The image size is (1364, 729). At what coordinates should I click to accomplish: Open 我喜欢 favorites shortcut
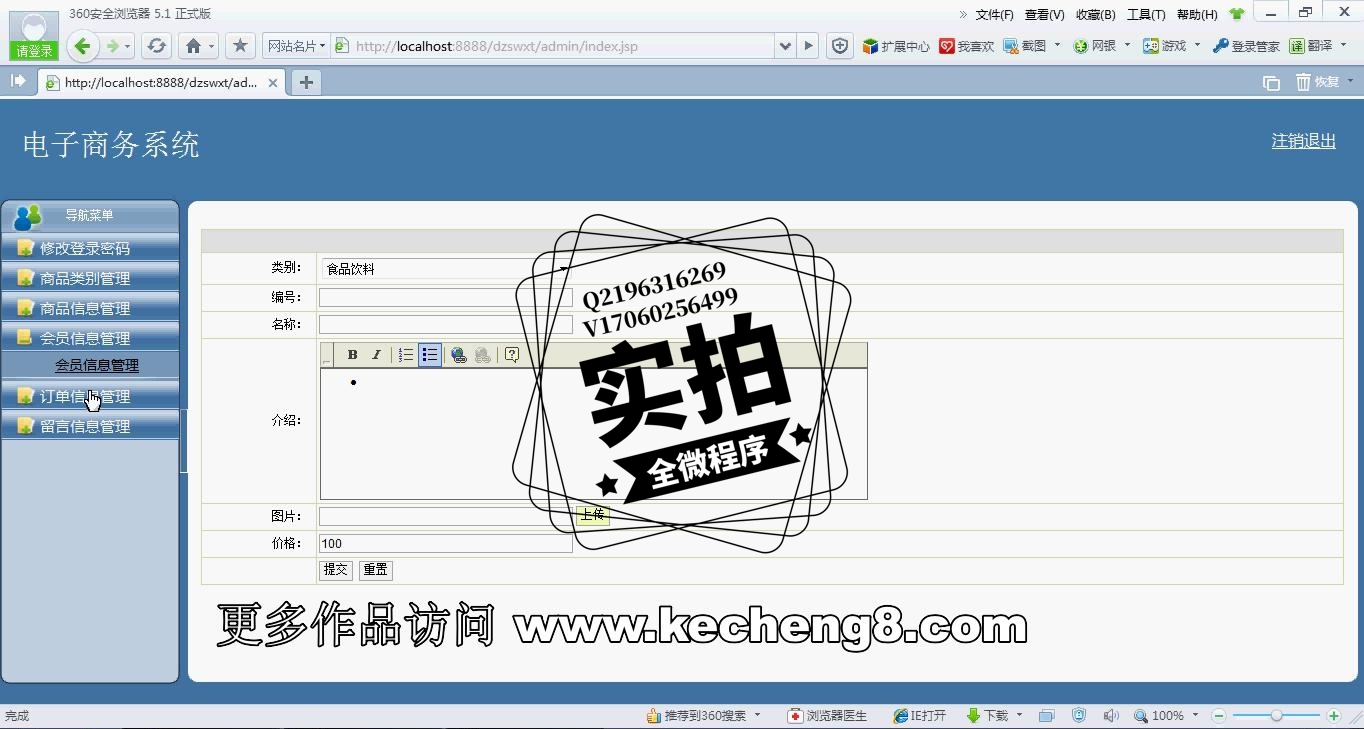pos(966,46)
